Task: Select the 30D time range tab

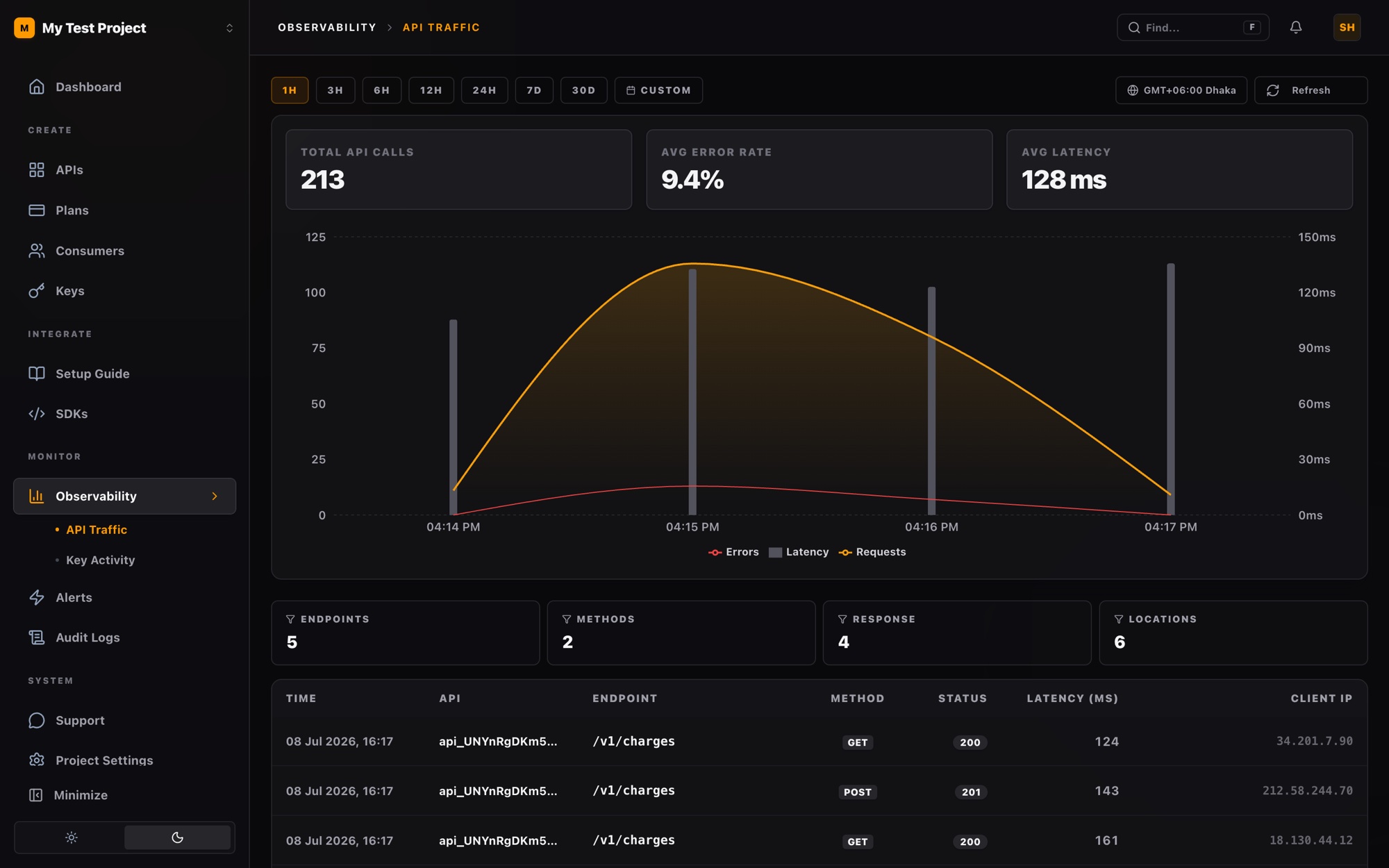Action: tap(584, 90)
